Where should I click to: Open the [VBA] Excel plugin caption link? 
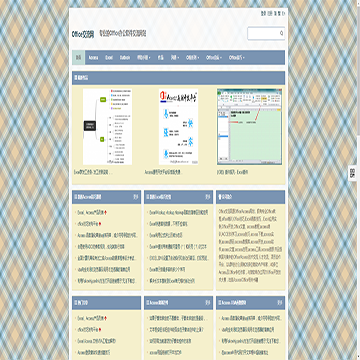(x=232, y=173)
